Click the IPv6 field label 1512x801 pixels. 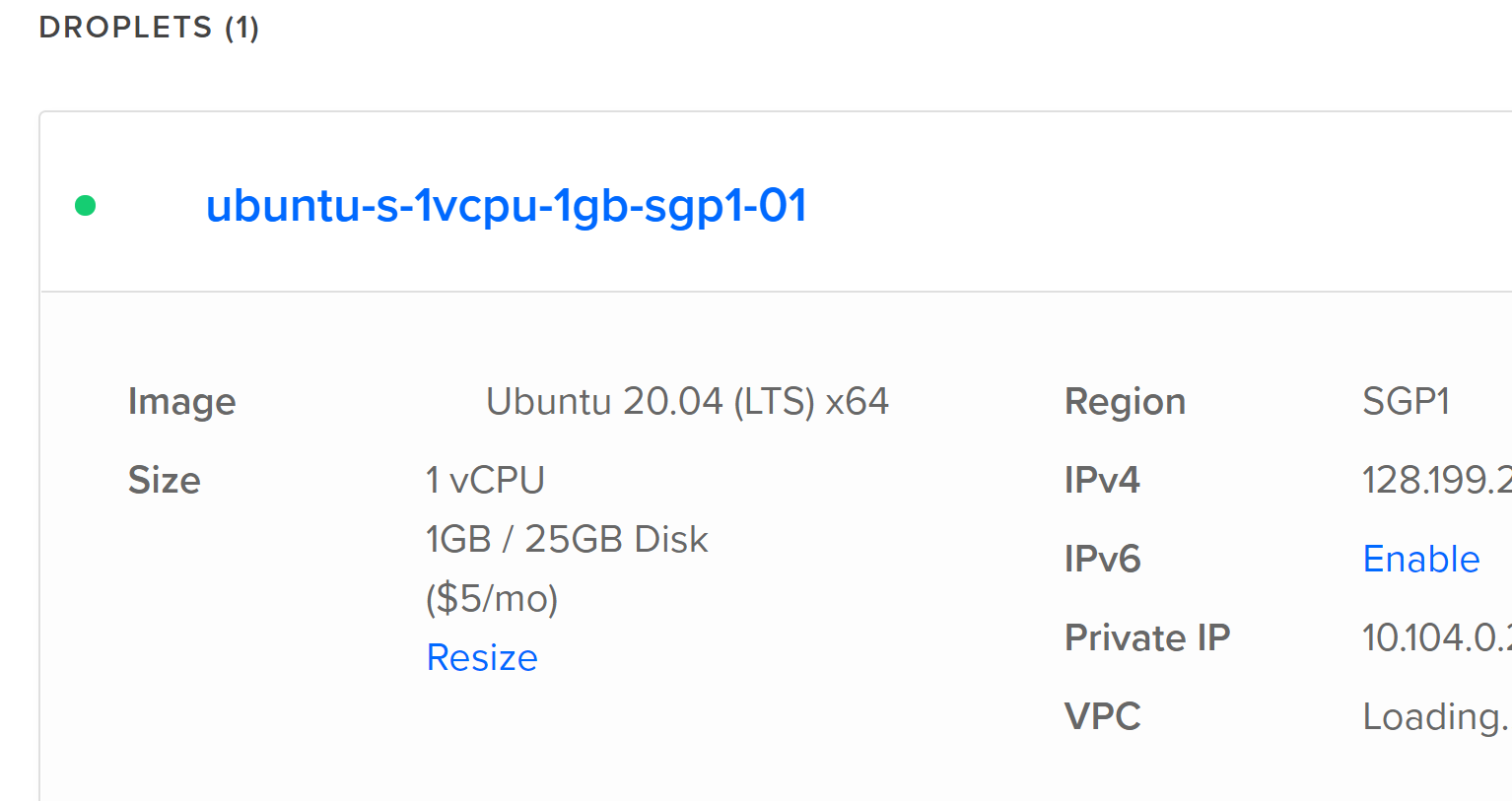click(1102, 560)
